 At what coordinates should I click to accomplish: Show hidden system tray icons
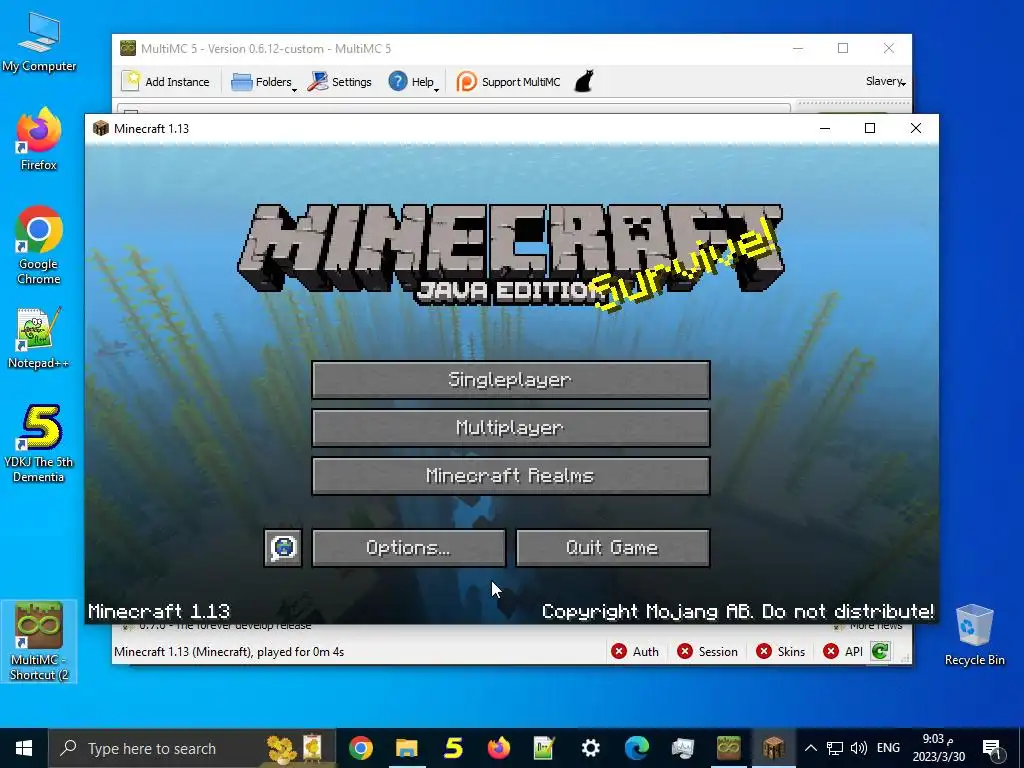point(810,748)
